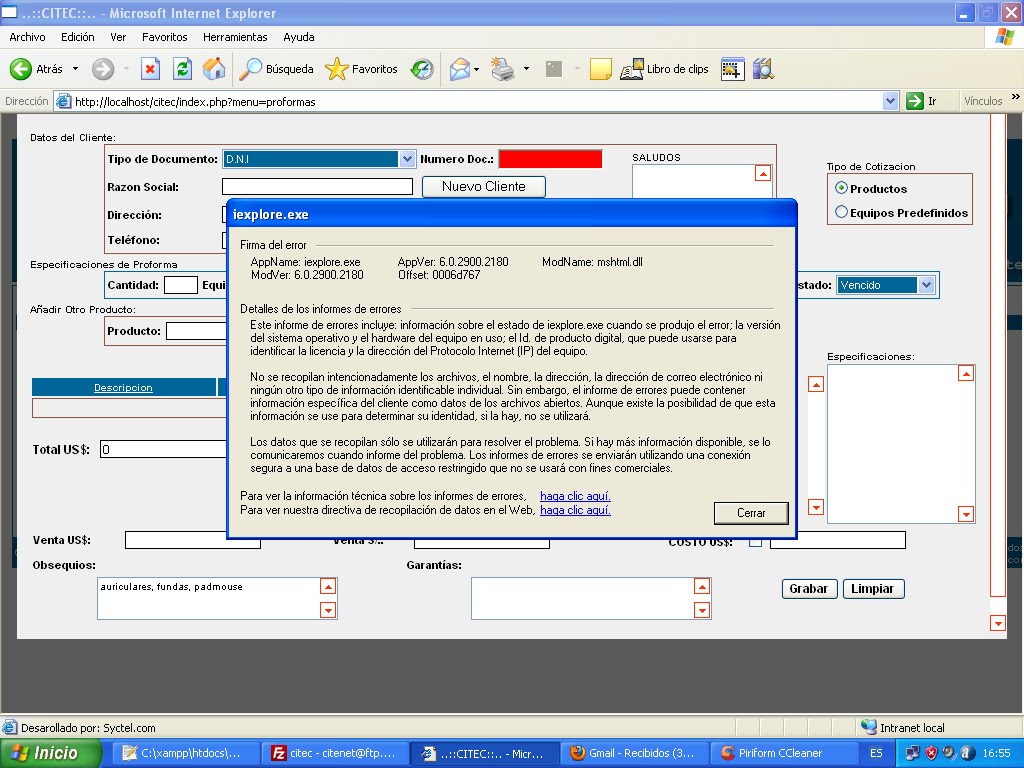Click ES language indicator in tray
Screen dimensions: 1024x768
click(x=876, y=753)
